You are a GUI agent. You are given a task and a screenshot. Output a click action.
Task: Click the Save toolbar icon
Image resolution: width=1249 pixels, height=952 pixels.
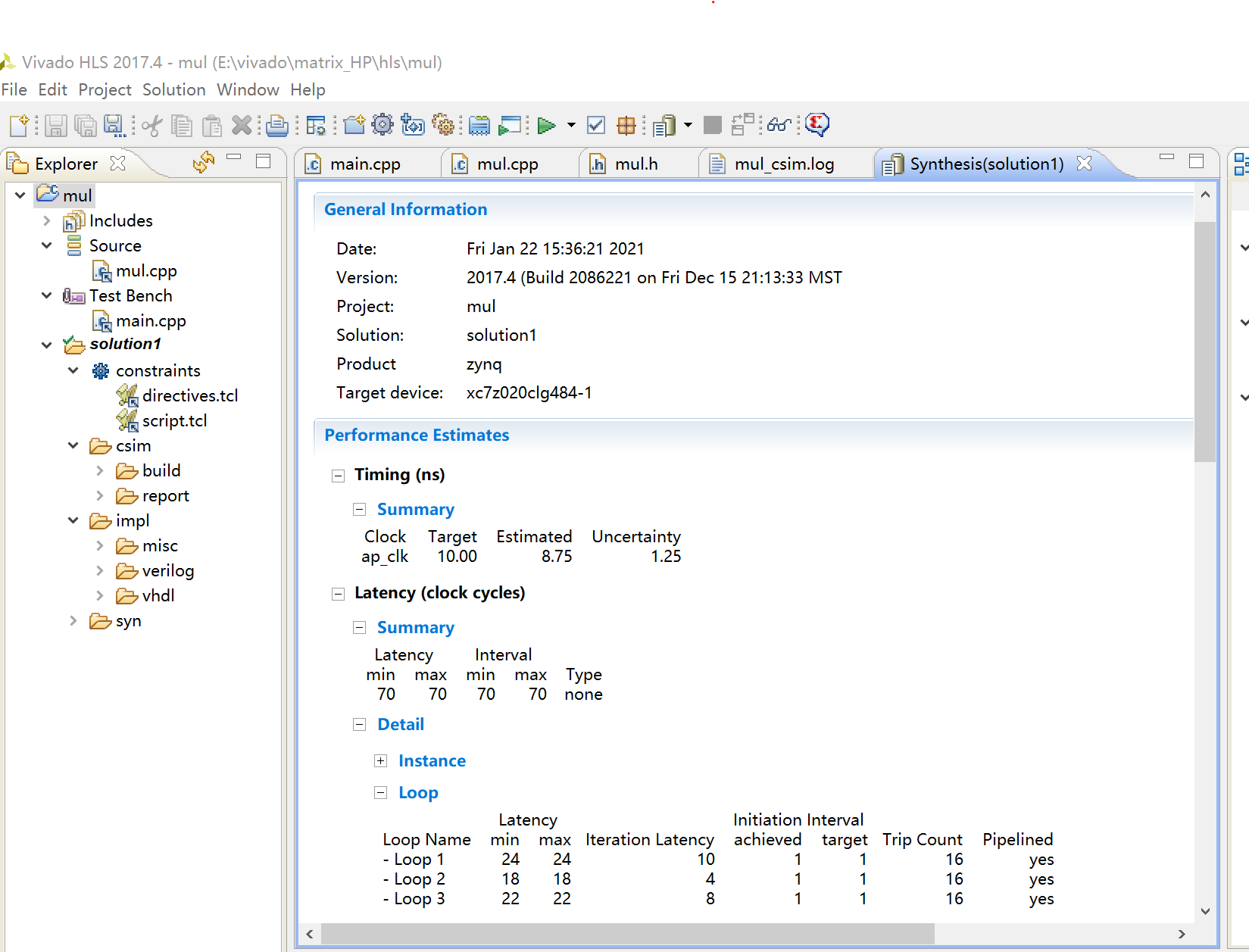tap(55, 125)
